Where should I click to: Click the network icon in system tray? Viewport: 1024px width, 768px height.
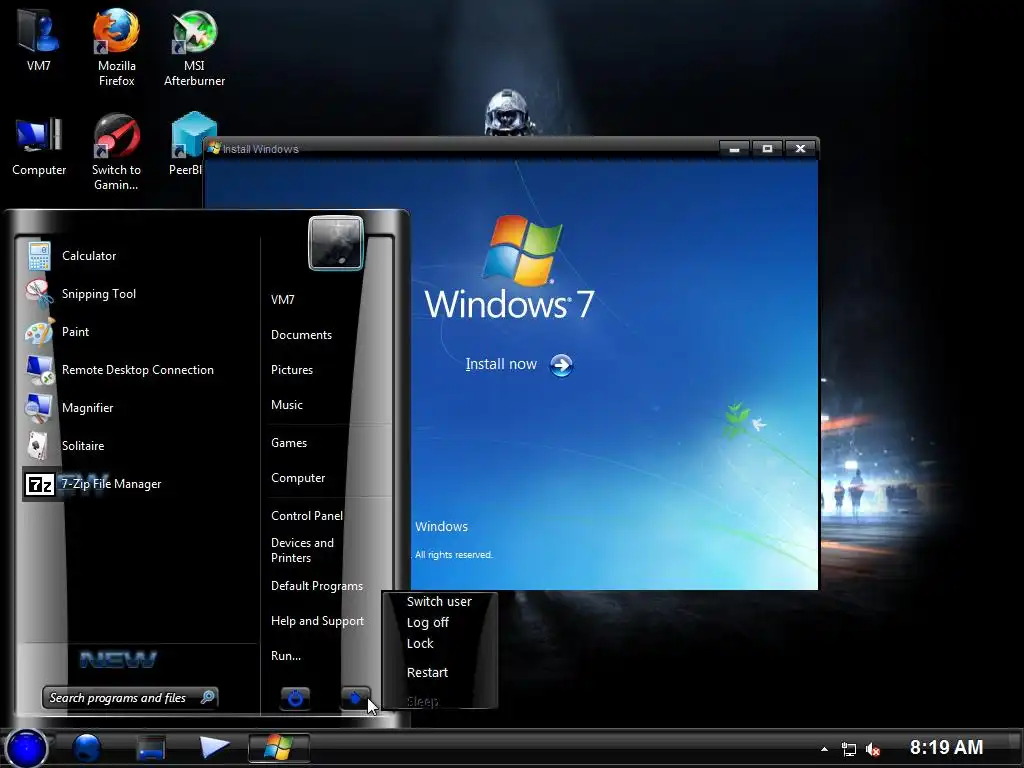[848, 749]
